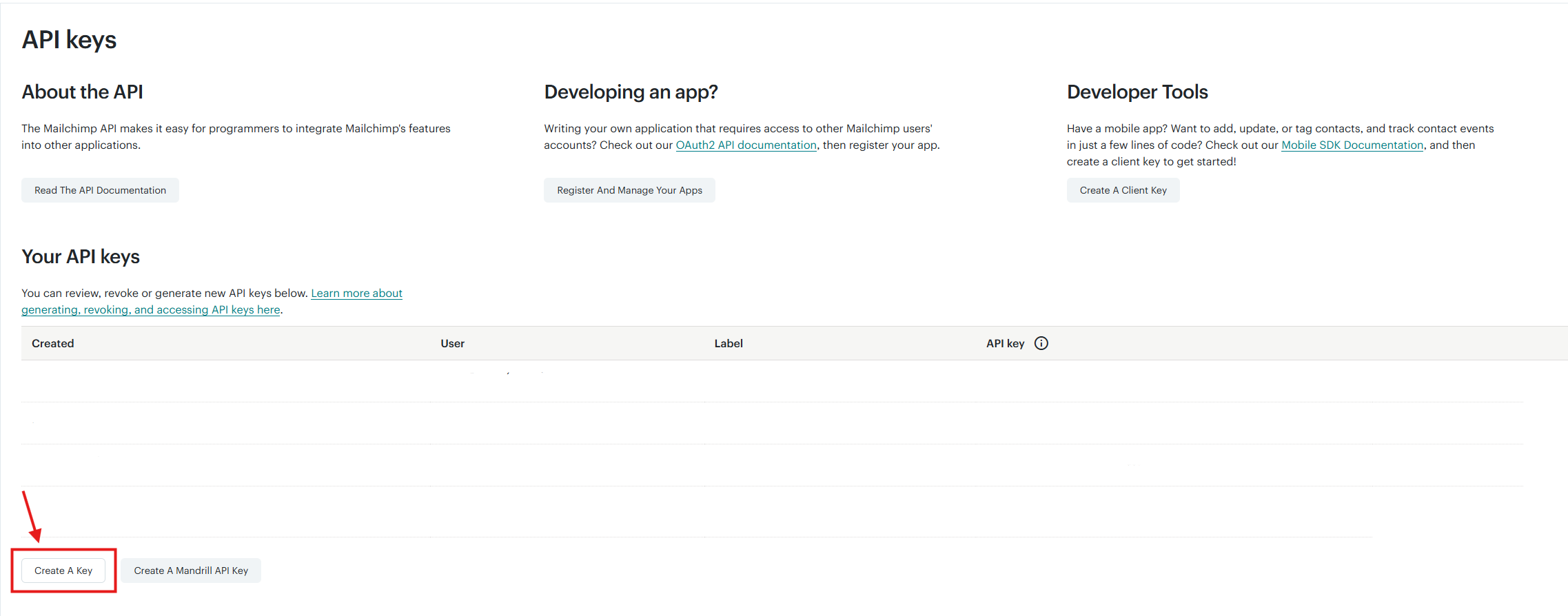Click the Create A Key button

(x=63, y=571)
